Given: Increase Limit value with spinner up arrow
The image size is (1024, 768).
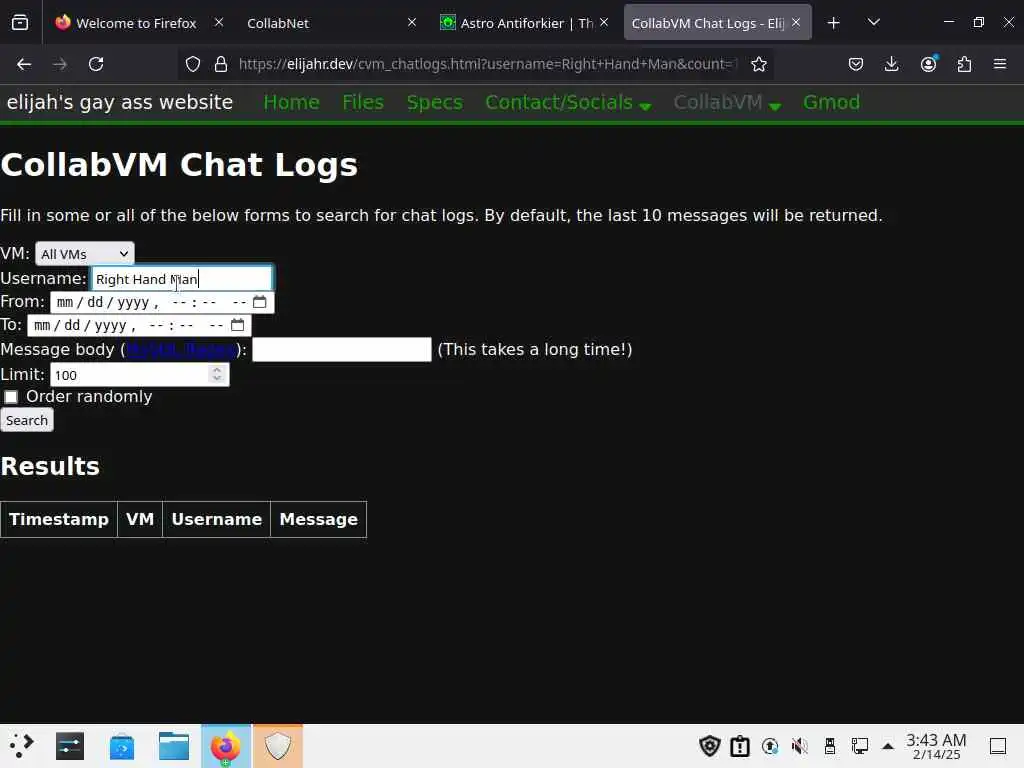Looking at the screenshot, I should tap(217, 370).
